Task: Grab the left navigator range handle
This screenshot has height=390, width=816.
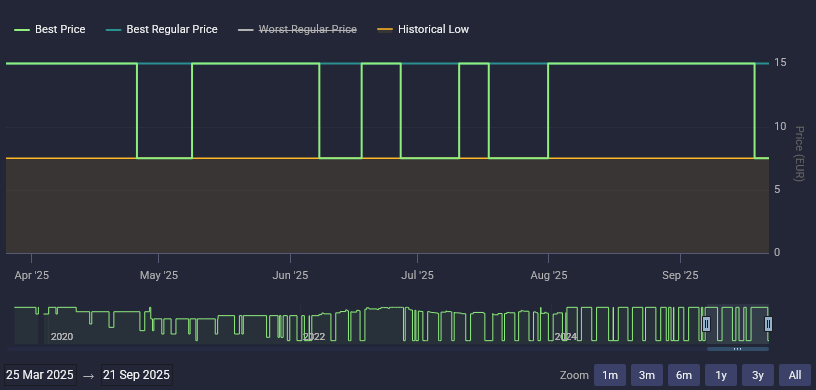Action: click(x=706, y=324)
